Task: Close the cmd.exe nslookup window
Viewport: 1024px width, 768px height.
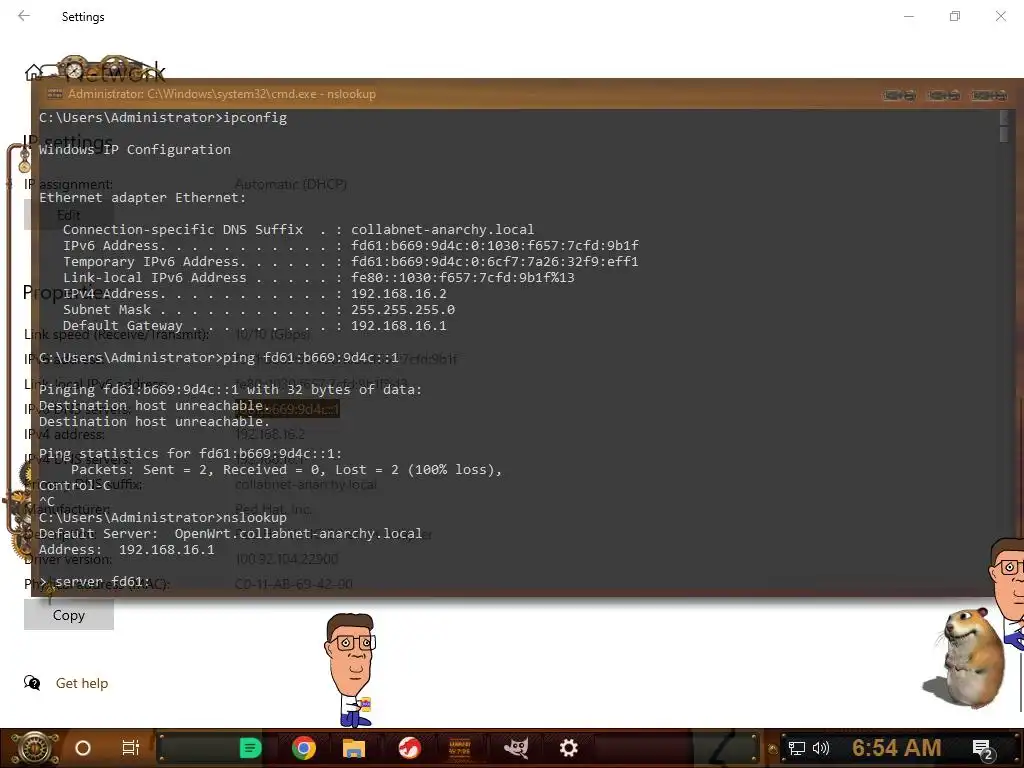Action: point(989,95)
